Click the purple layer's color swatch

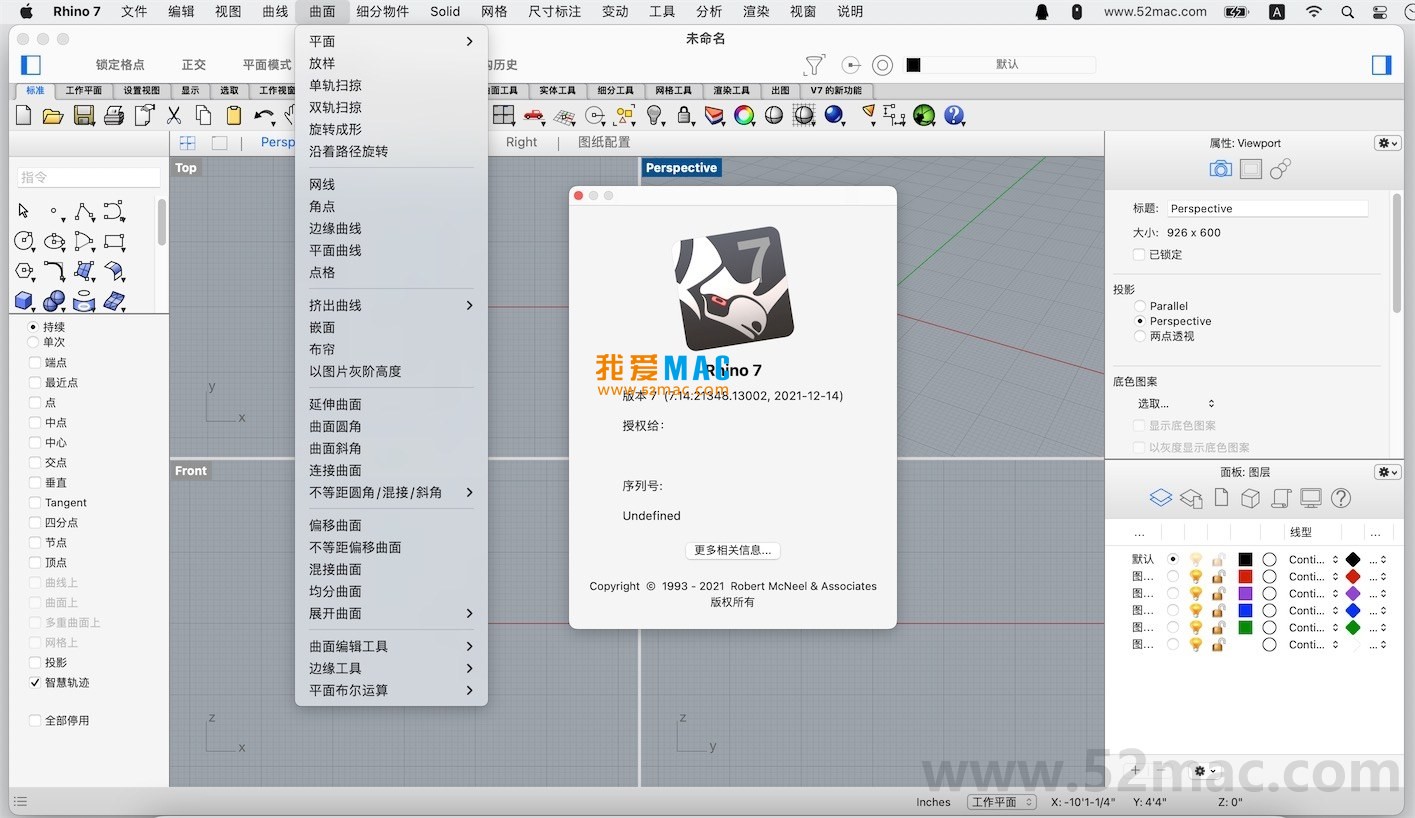(x=1245, y=593)
